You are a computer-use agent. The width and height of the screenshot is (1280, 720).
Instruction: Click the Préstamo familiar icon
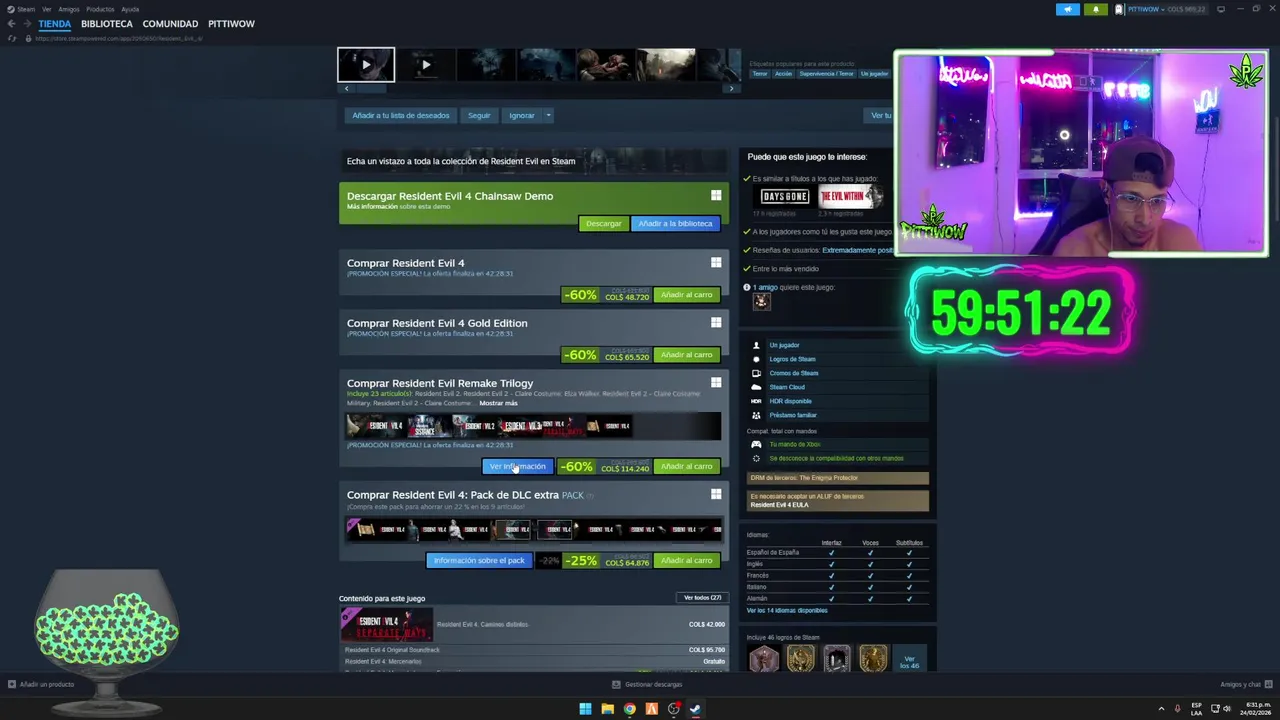756,415
